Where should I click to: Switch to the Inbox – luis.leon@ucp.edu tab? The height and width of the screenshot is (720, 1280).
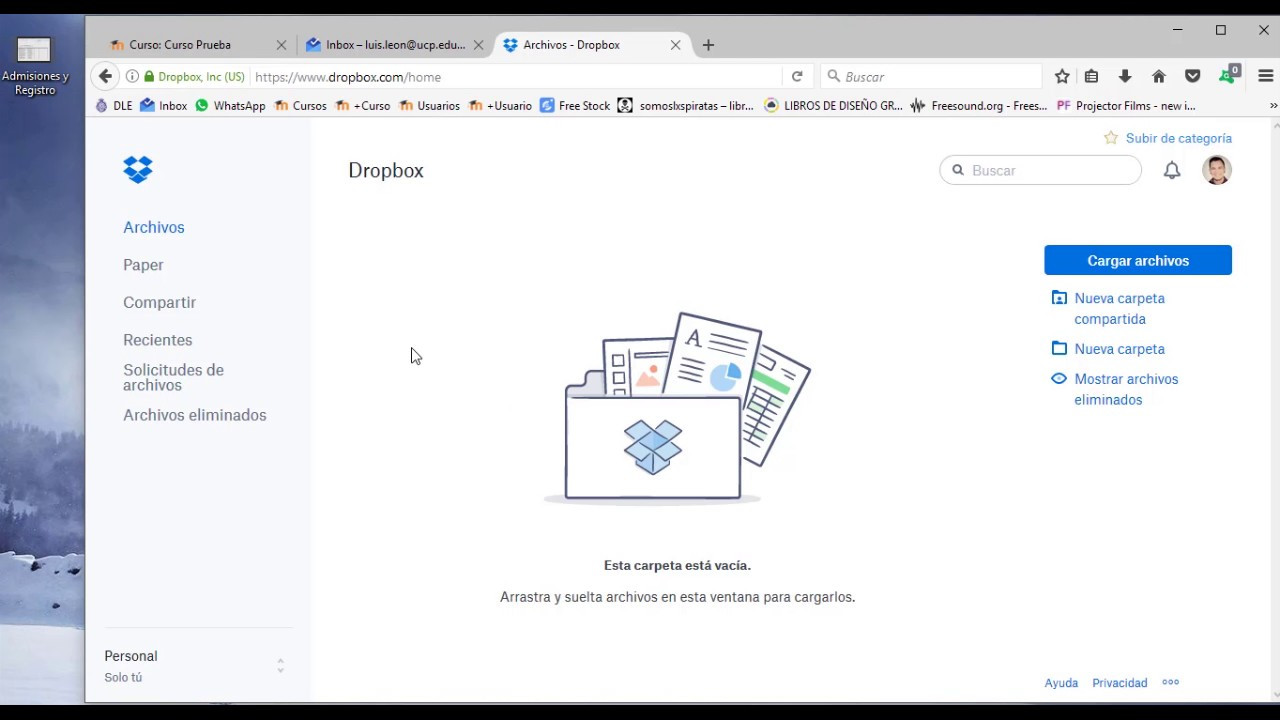tap(394, 44)
